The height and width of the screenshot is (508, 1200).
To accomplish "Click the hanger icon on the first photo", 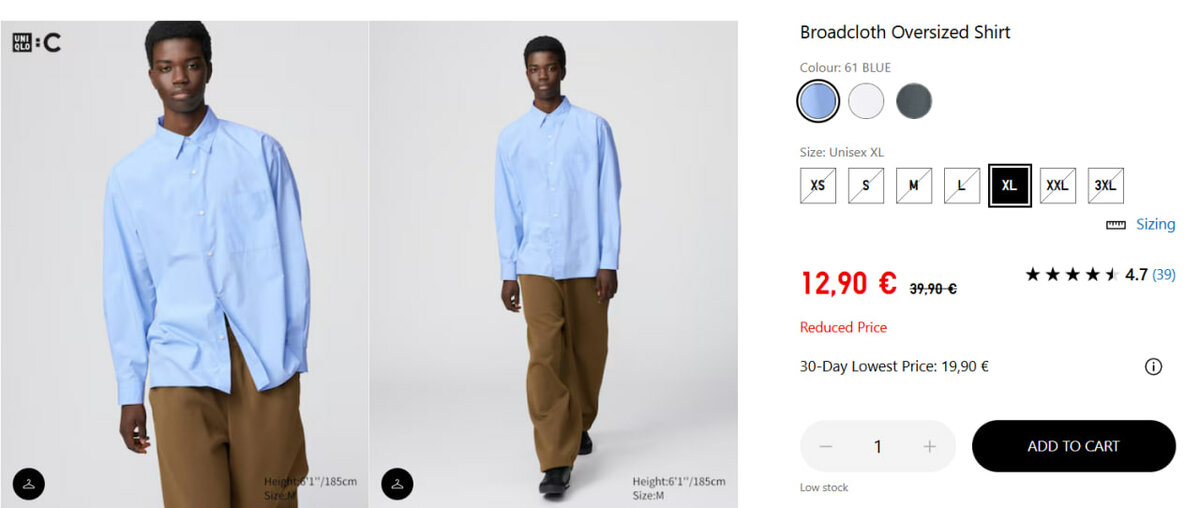I will [x=29, y=484].
